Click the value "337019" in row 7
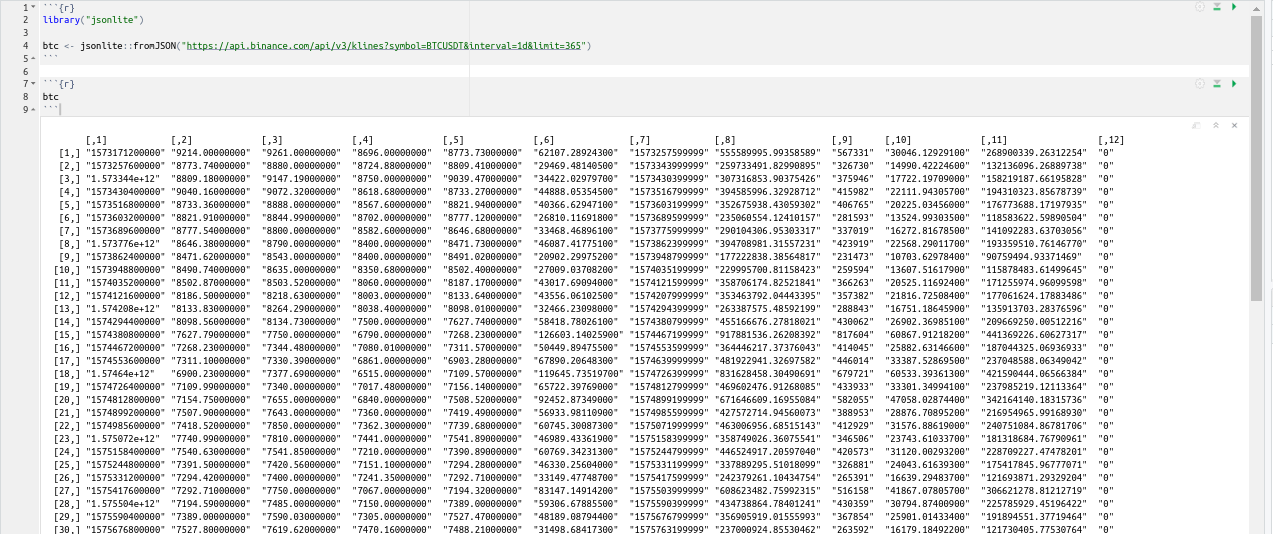 (852, 231)
